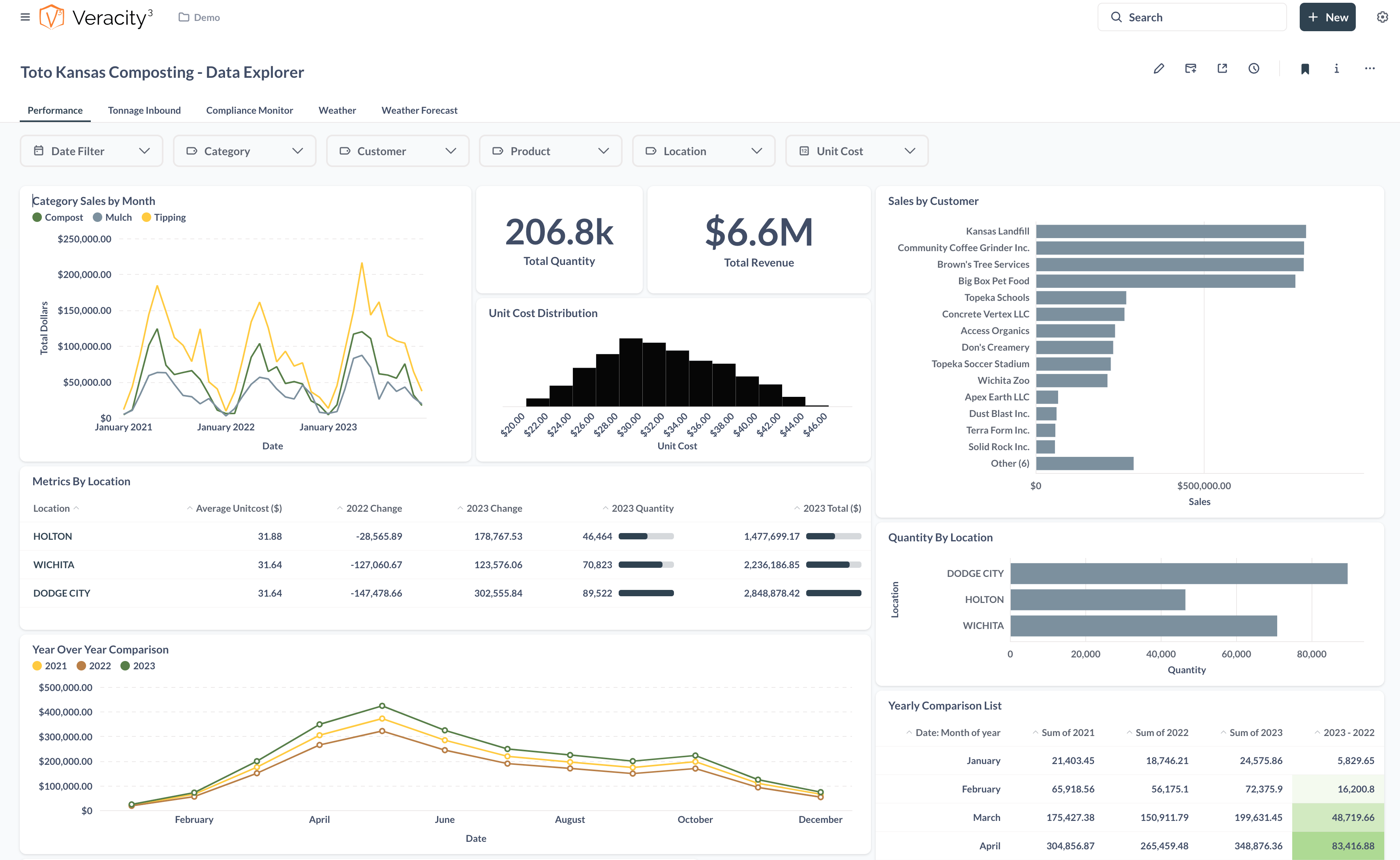Click the bookmark icon
This screenshot has height=860, width=1400.
(1305, 68)
